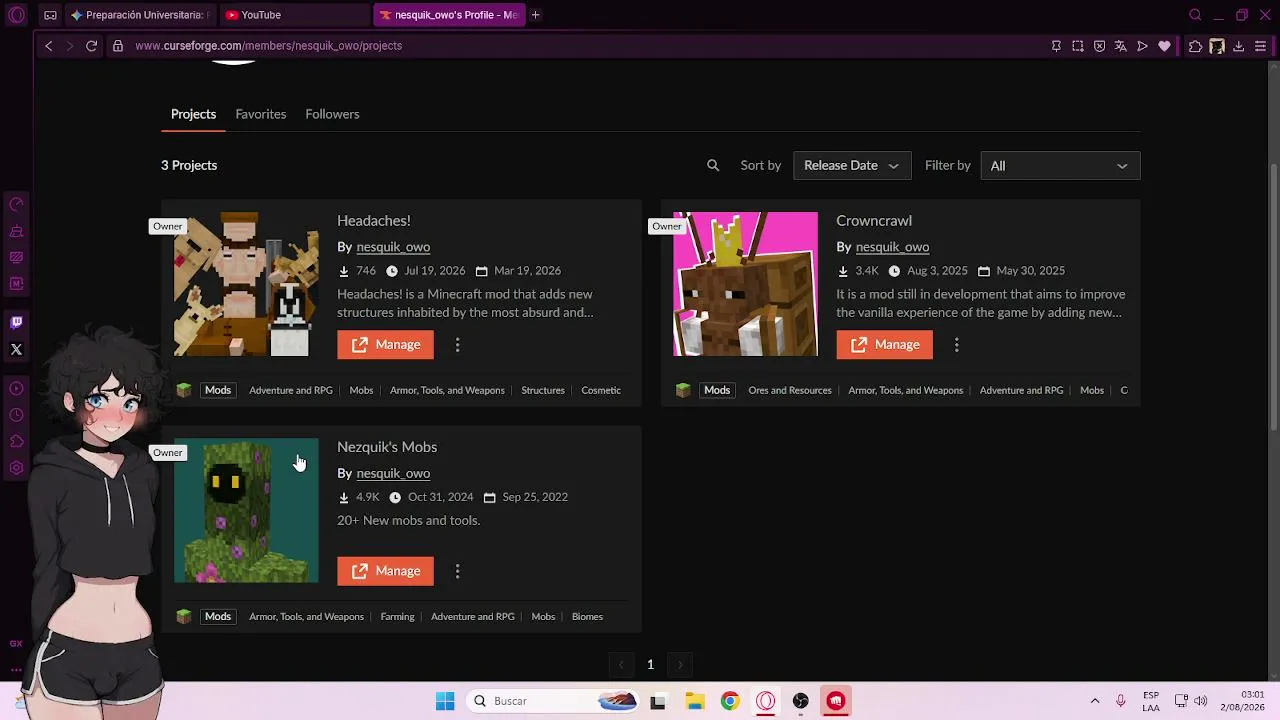
Task: Open the extensions cube icon in toolbar
Action: pyautogui.click(x=1195, y=46)
